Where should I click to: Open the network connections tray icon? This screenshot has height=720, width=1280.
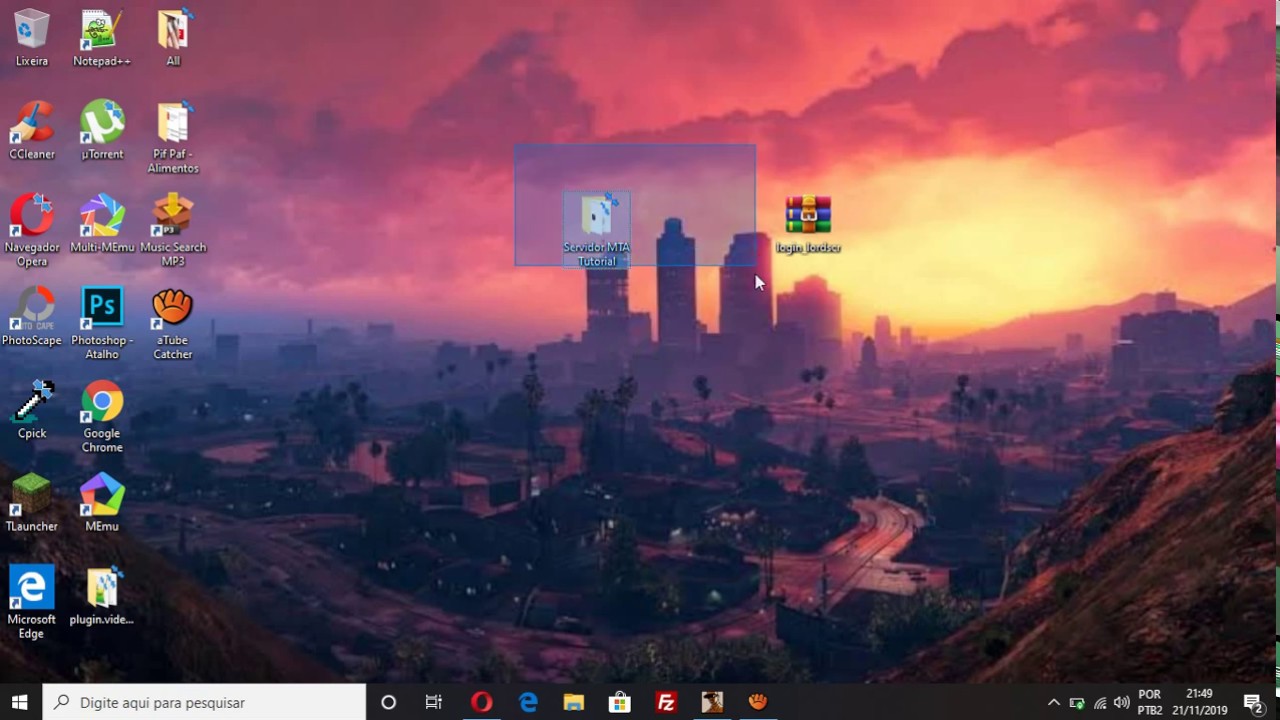point(1100,702)
